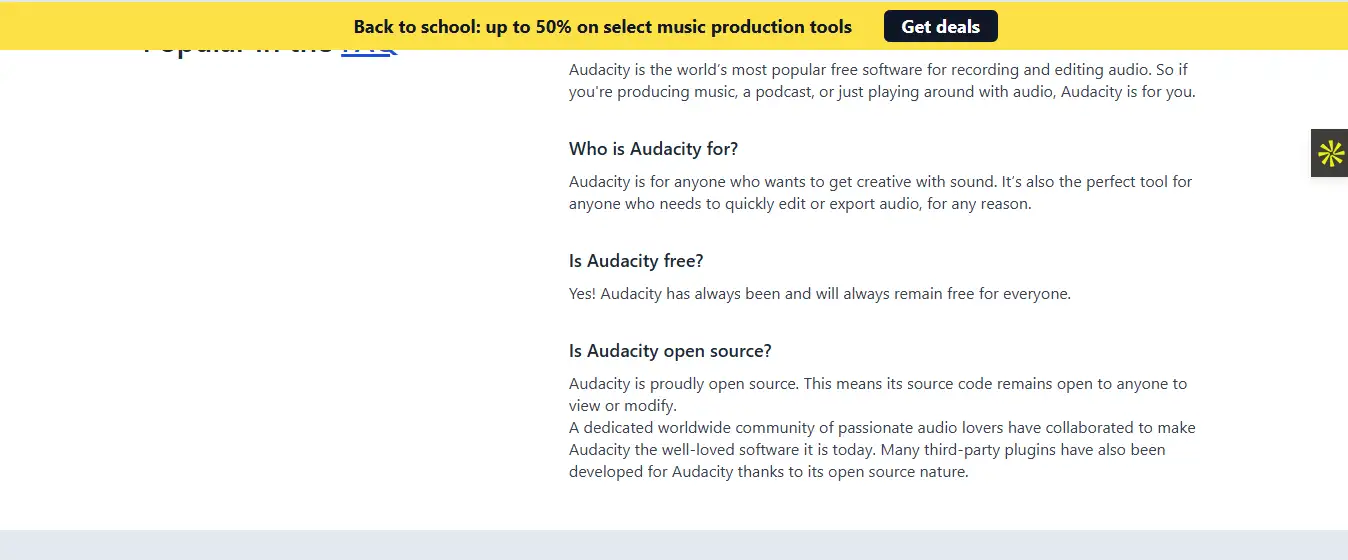Select the "Who is Audacity for?" heading
Image resolution: width=1348 pixels, height=560 pixels.
(653, 149)
